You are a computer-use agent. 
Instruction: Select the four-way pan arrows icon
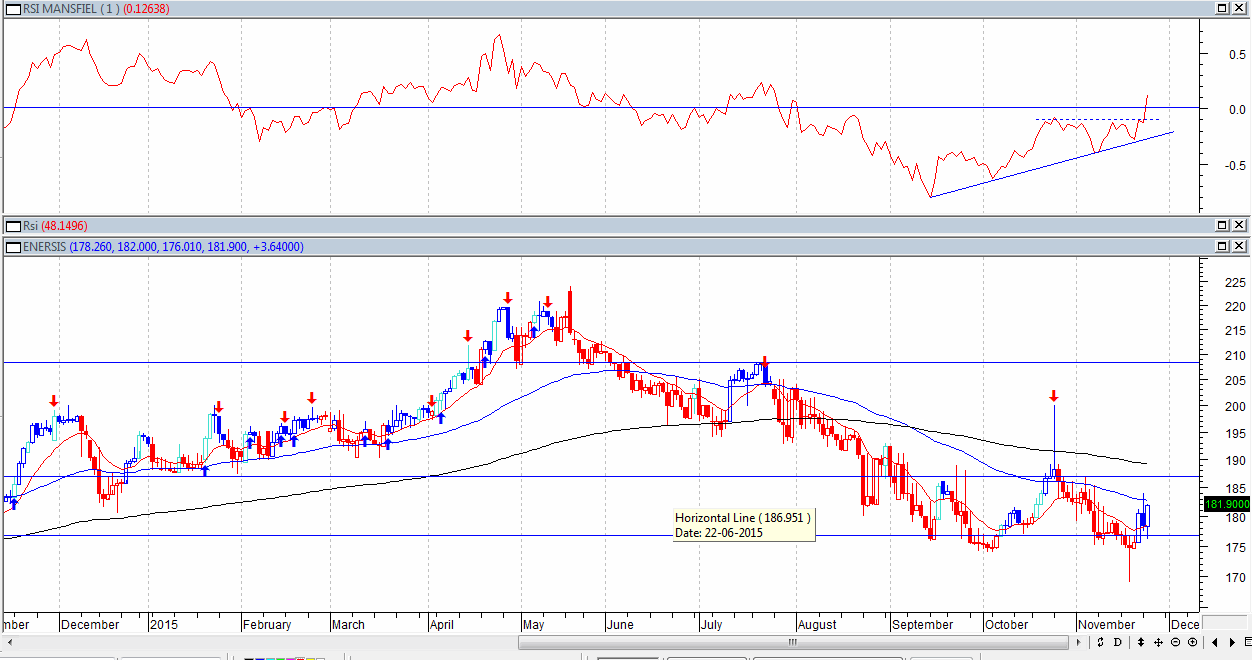coord(1158,642)
